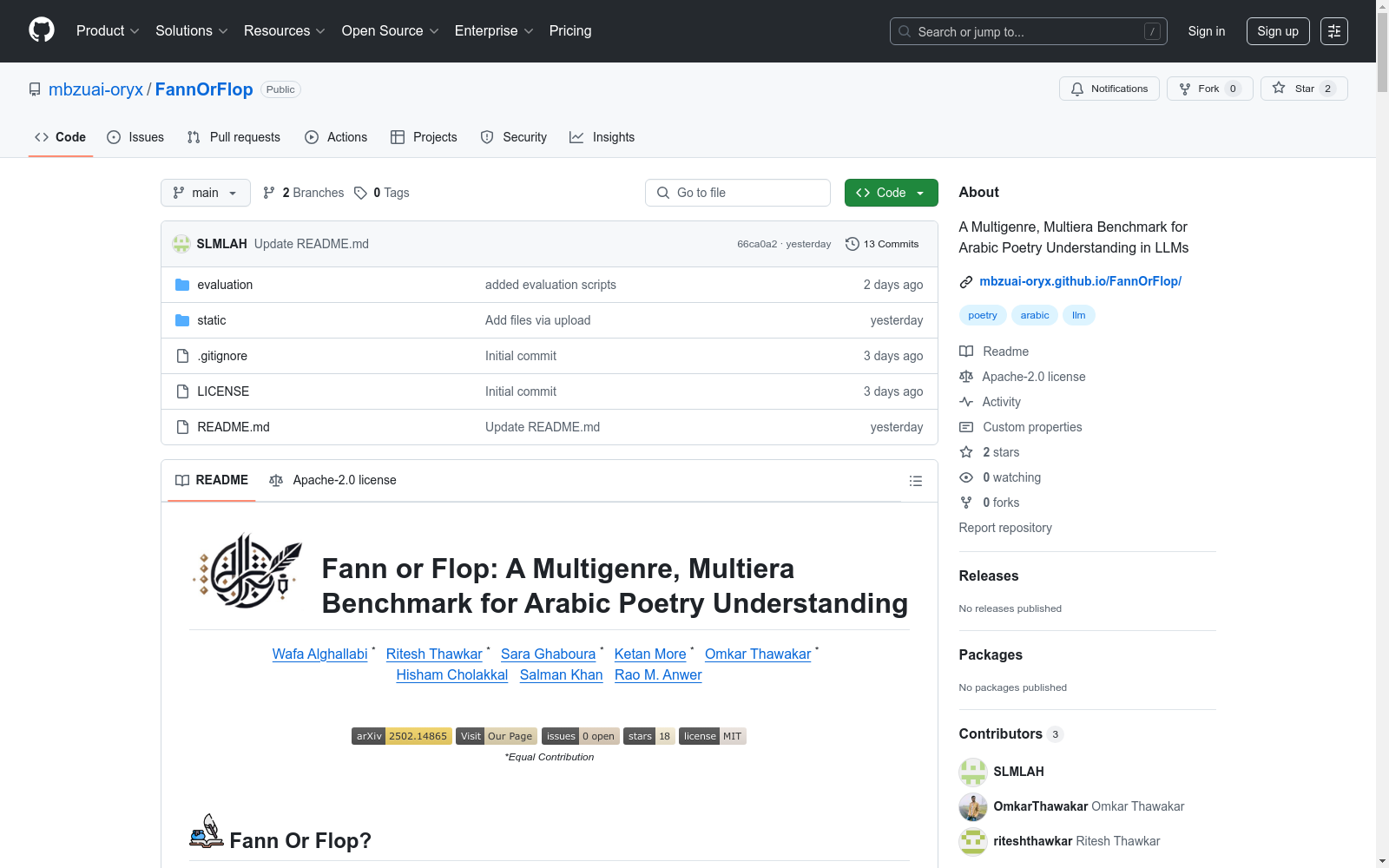Switch to the Insights tab
The height and width of the screenshot is (868, 1389).
click(x=602, y=137)
